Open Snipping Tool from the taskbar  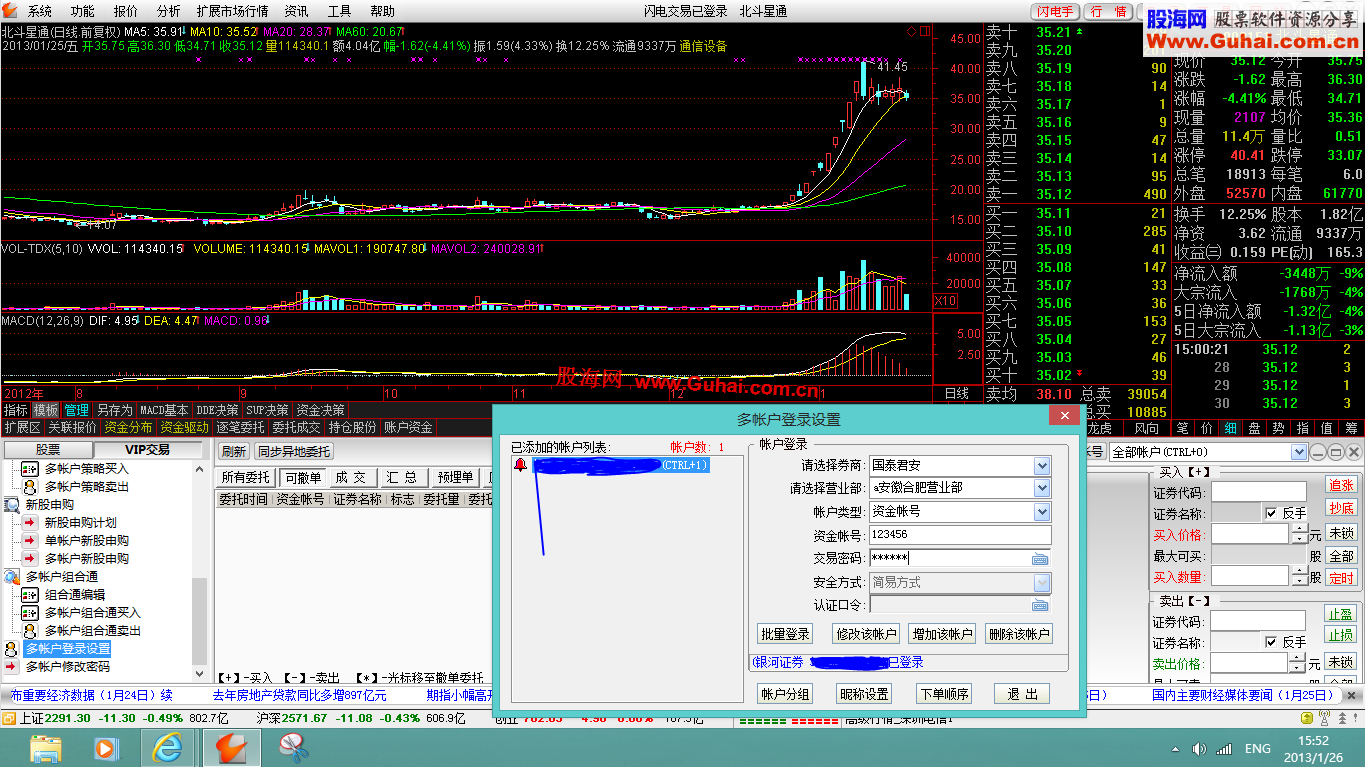[293, 746]
